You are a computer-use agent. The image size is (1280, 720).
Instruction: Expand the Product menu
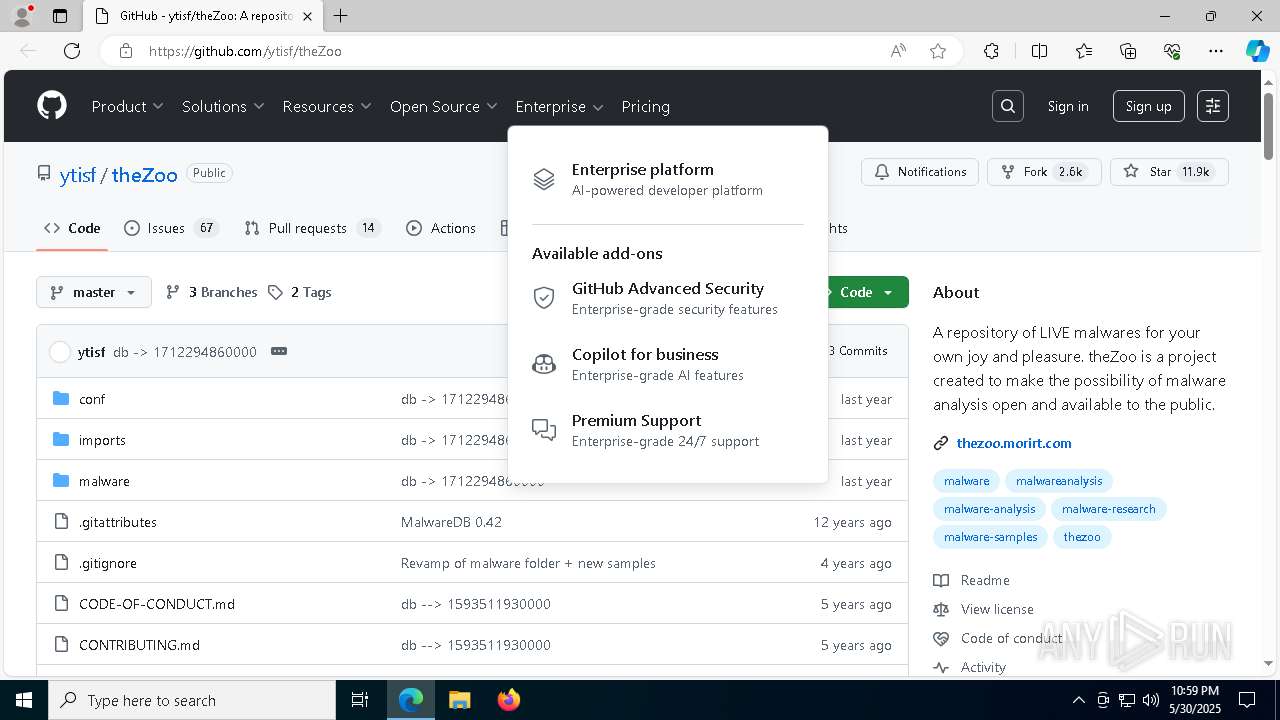pyautogui.click(x=128, y=106)
